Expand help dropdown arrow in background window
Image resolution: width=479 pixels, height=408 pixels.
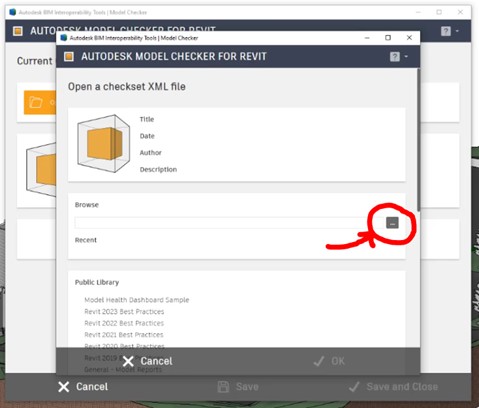pyautogui.click(x=457, y=31)
